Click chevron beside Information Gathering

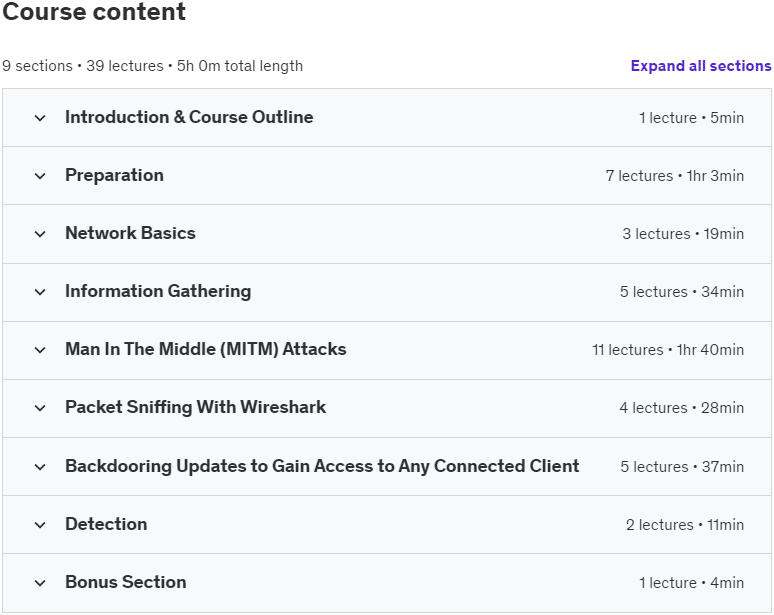[x=40, y=292]
